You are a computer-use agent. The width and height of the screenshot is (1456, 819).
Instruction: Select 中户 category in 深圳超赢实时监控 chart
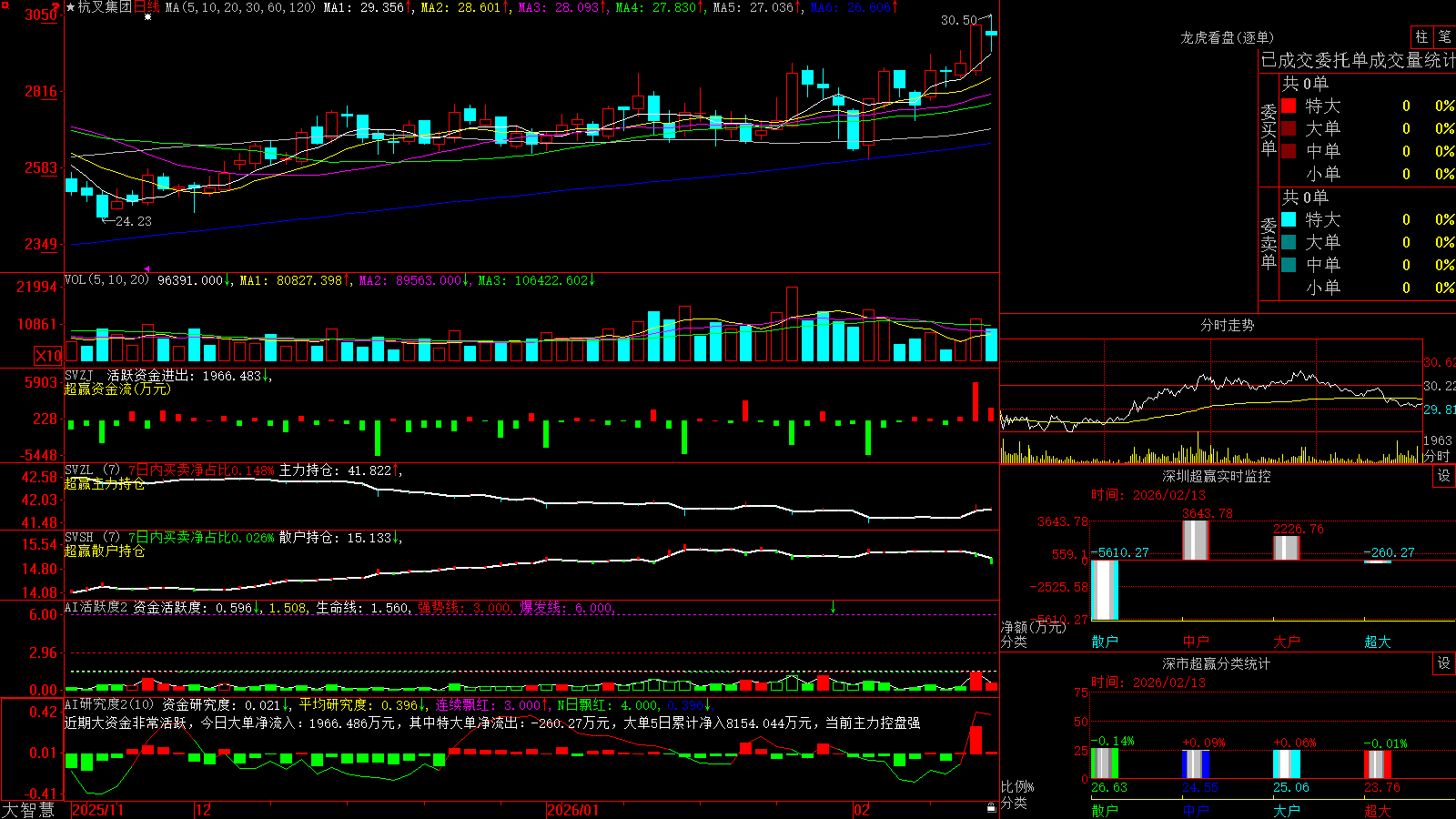click(x=1196, y=642)
